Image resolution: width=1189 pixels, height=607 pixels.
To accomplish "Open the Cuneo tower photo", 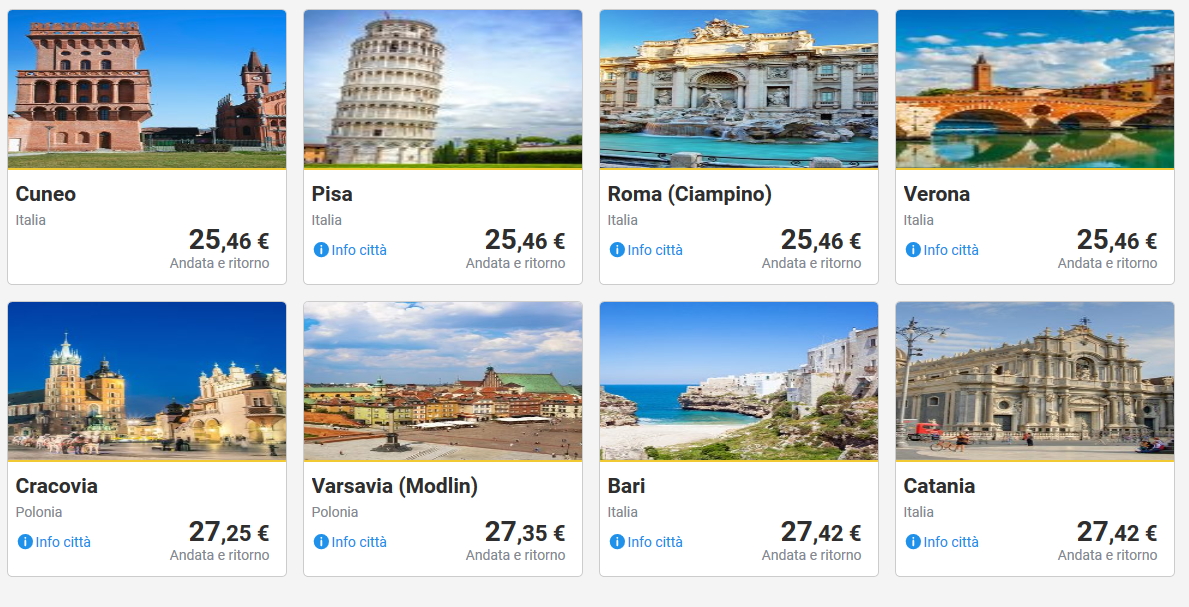I will [147, 89].
